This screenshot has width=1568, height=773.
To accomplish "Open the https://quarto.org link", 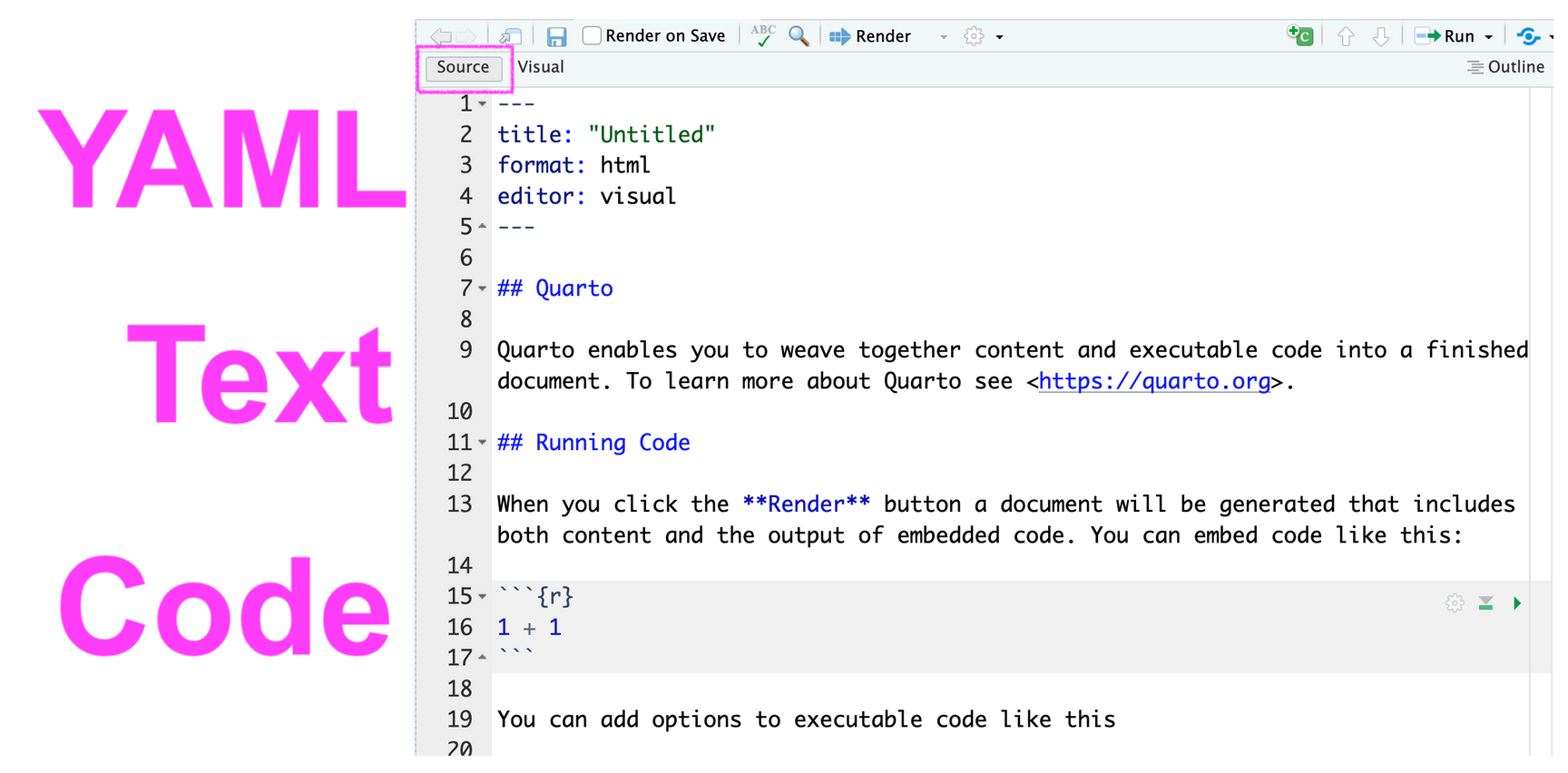I will coord(1154,381).
